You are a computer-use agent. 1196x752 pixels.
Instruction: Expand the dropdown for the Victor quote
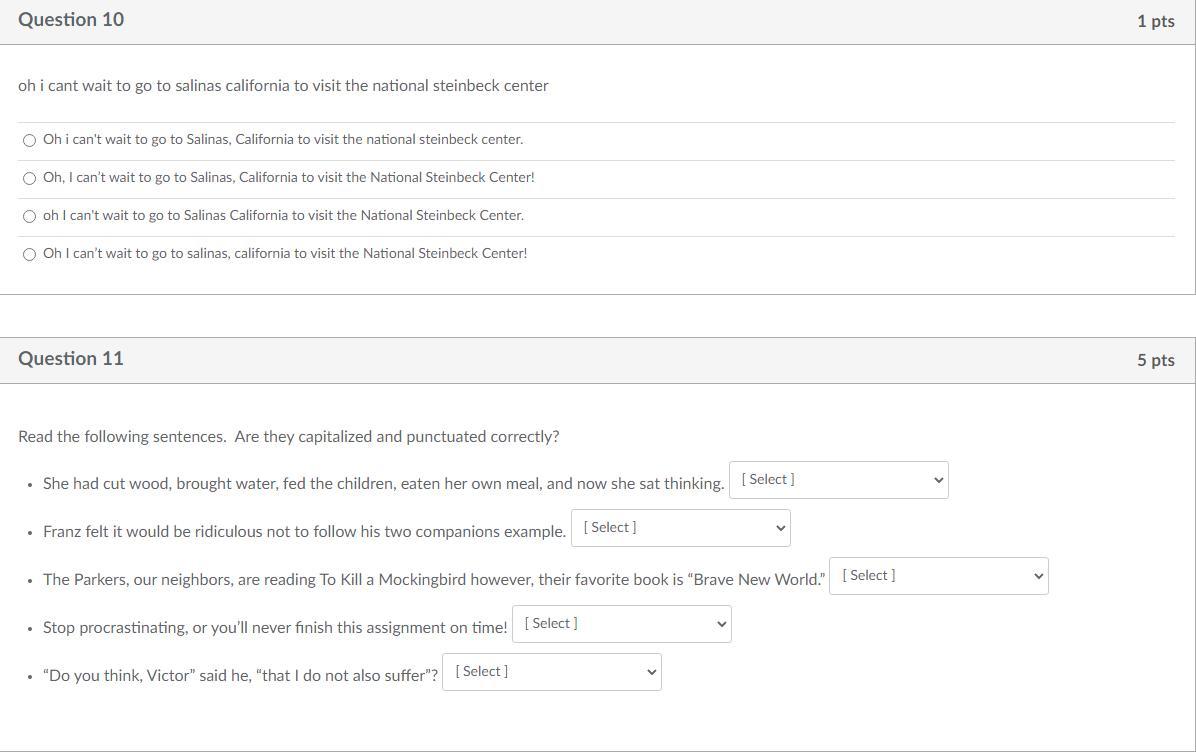pos(551,672)
